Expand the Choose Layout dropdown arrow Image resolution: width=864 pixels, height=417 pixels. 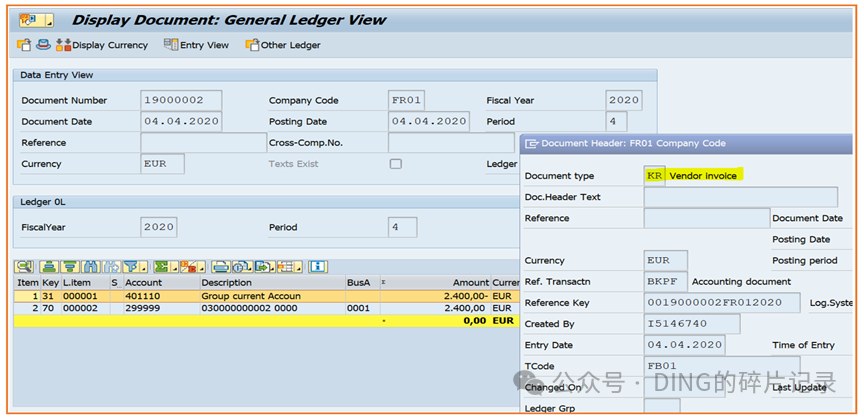point(299,268)
